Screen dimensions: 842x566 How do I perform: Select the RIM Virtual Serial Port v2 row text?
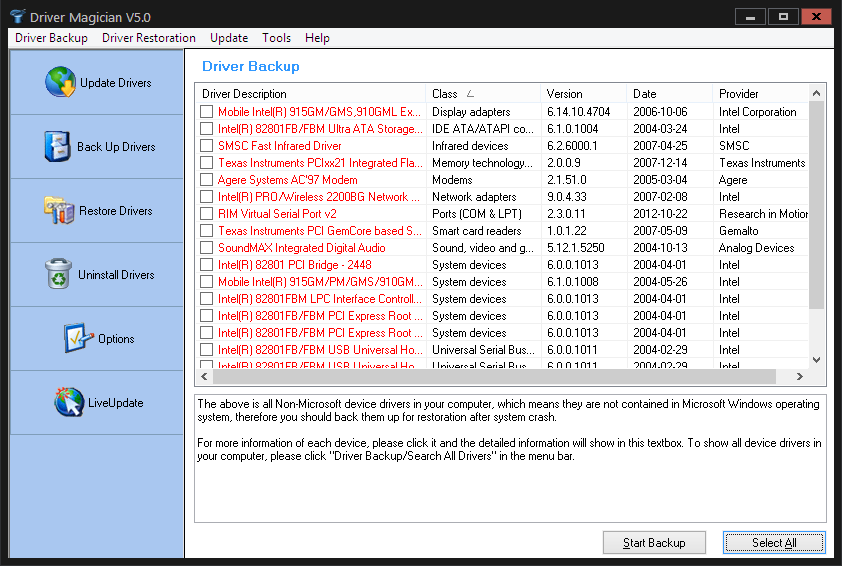point(277,214)
